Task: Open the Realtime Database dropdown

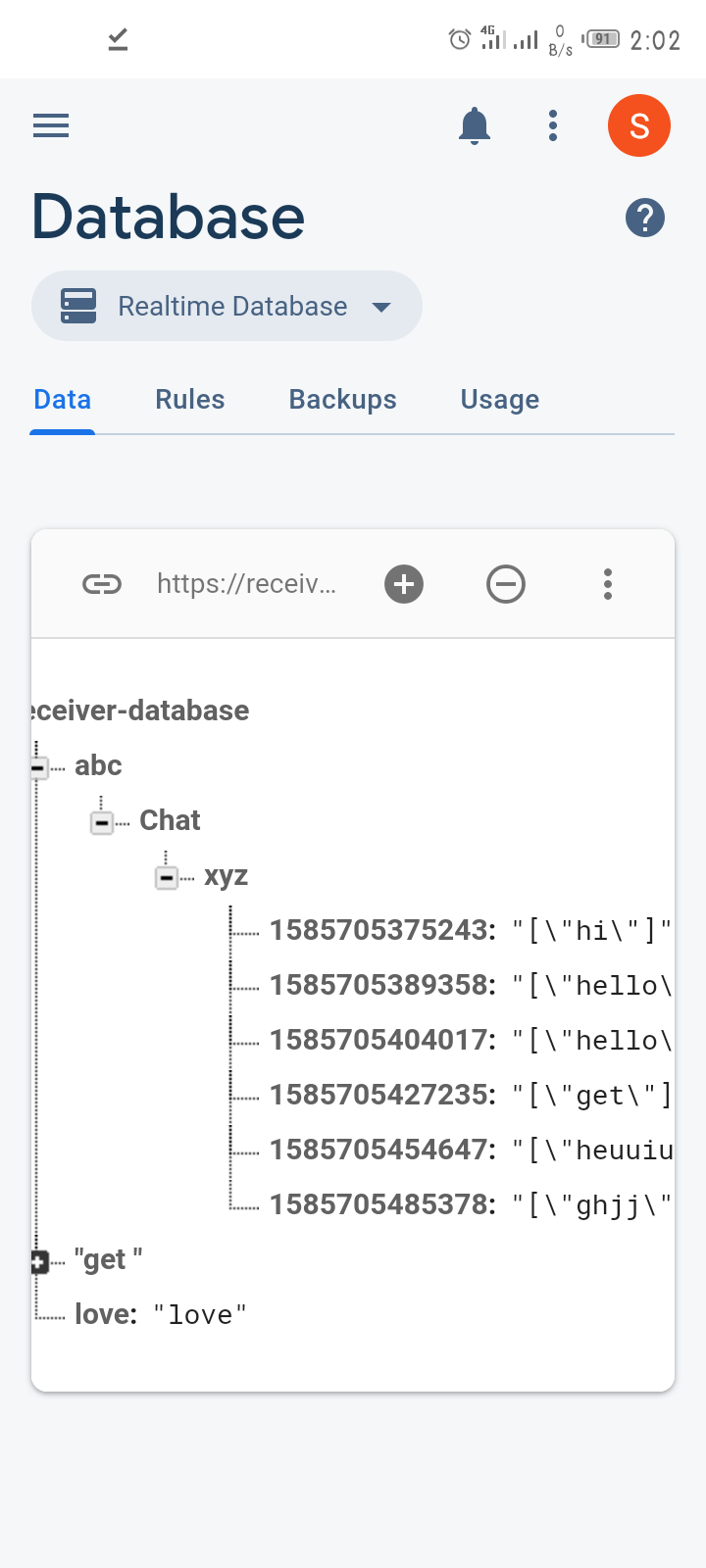Action: click(227, 306)
